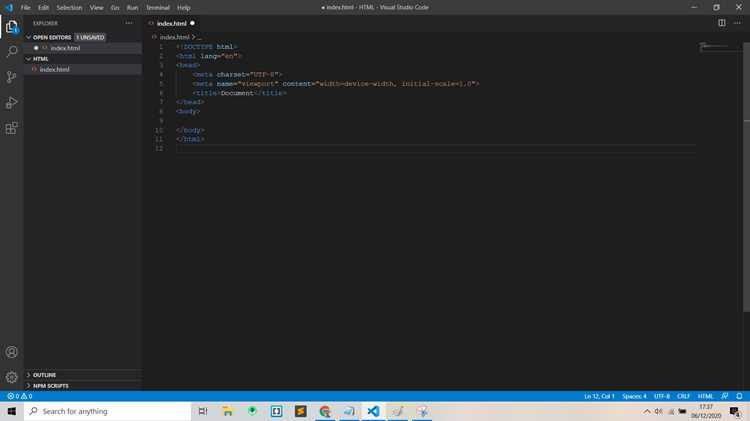Click the Explorer panel more actions ellipsis

click(129, 23)
